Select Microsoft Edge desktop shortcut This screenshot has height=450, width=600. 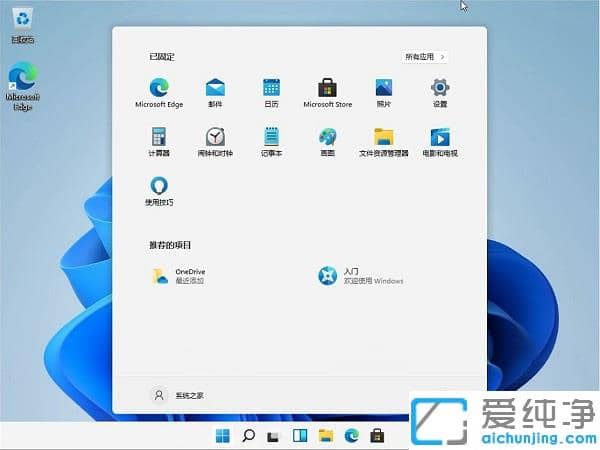(23, 86)
